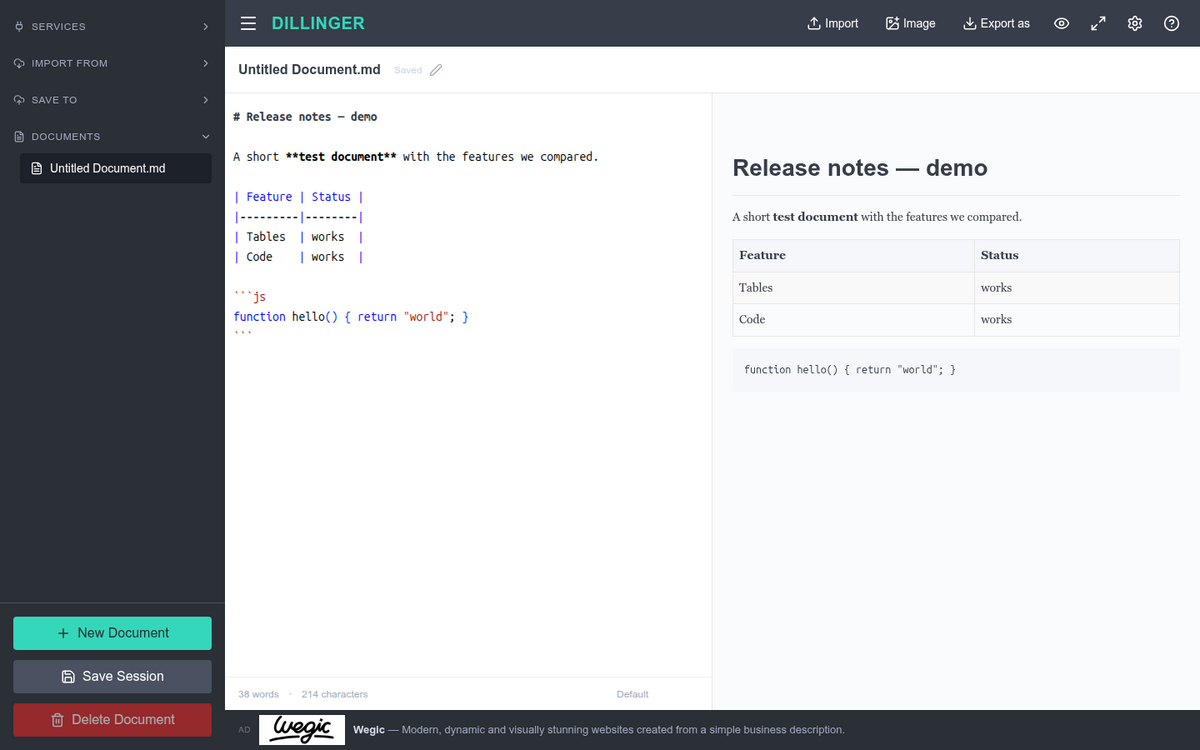Click the DILLINGER logo
This screenshot has width=1200, height=750.
pyautogui.click(x=318, y=23)
